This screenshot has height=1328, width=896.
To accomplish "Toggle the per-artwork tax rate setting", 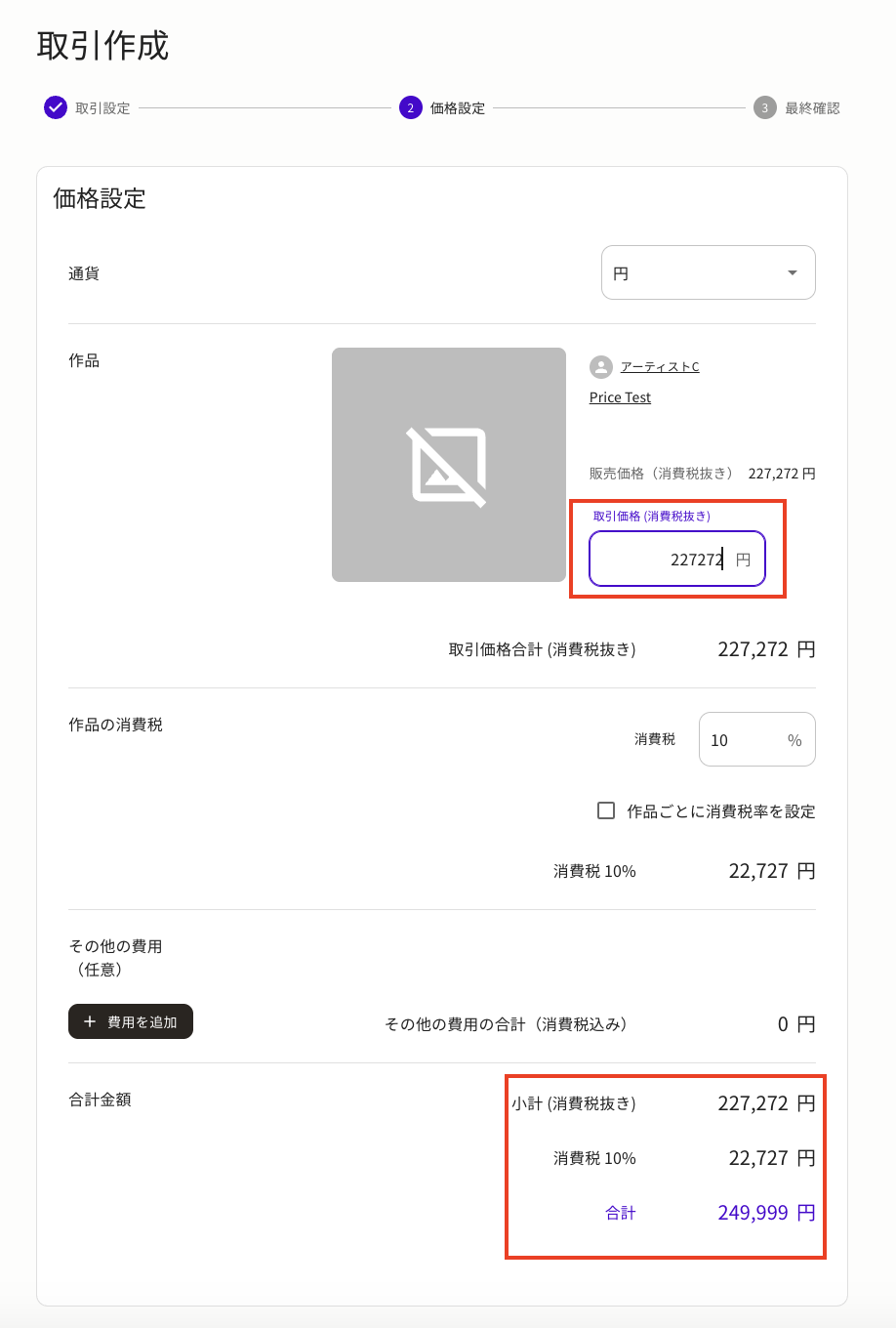I will pos(605,810).
